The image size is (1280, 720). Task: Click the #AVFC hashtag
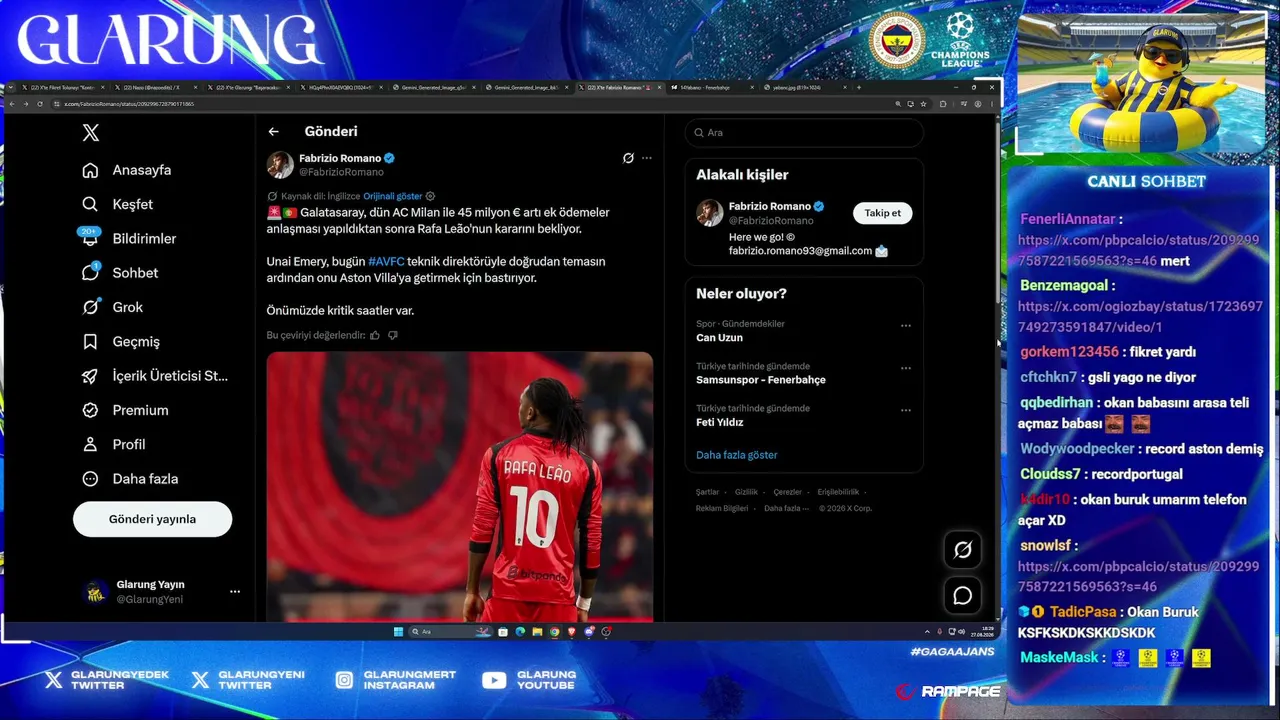386,261
